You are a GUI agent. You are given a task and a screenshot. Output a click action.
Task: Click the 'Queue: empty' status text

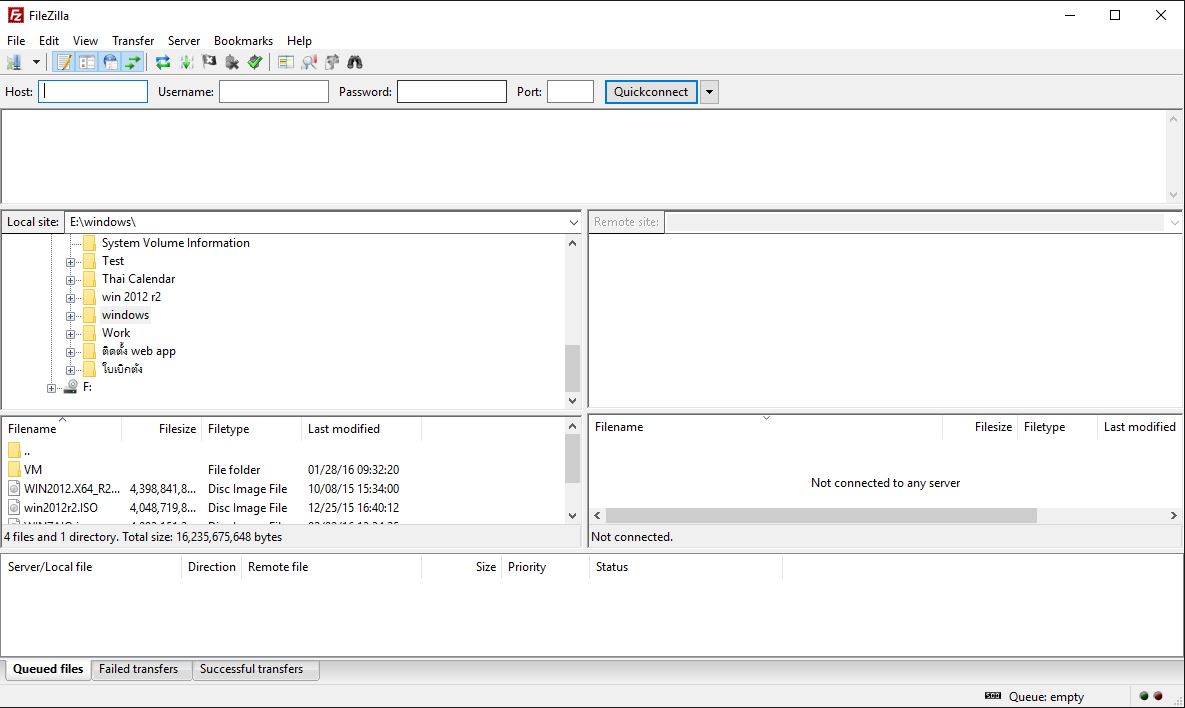tap(1046, 697)
